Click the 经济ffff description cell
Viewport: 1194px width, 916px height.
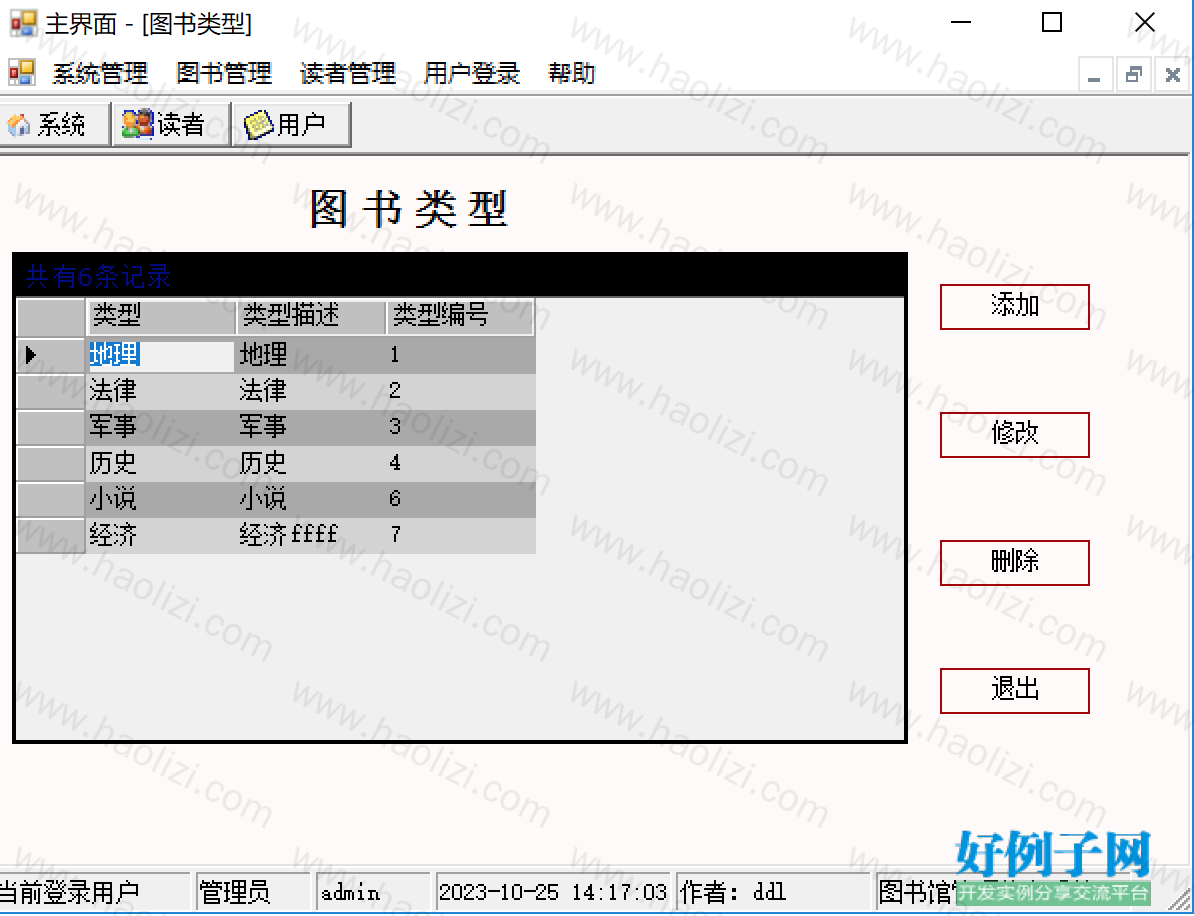(x=311, y=535)
